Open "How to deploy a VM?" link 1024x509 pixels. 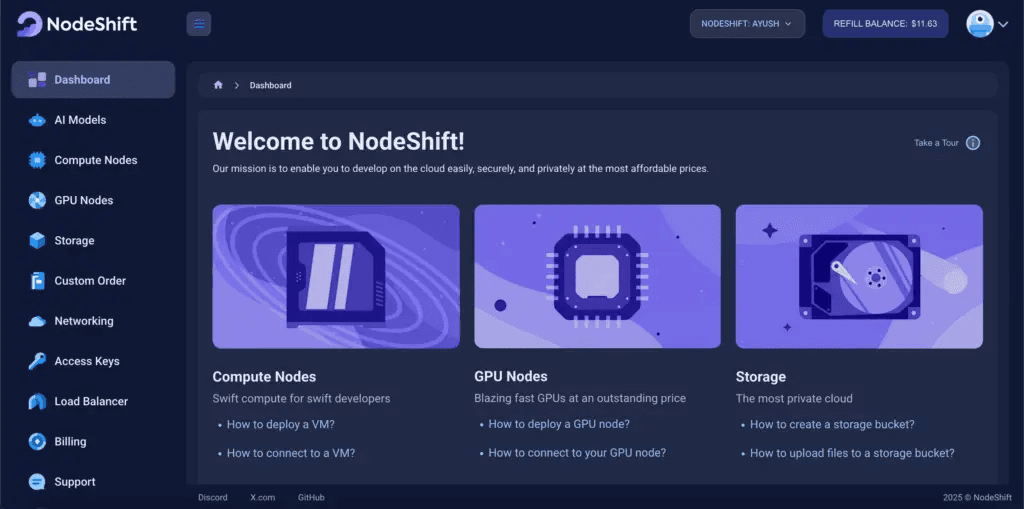pyautogui.click(x=281, y=424)
